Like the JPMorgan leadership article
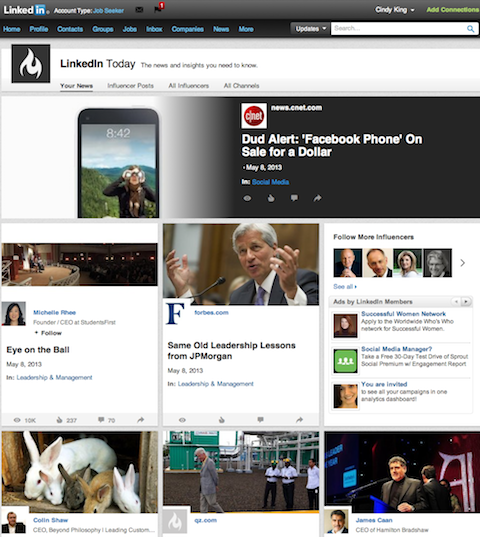480x537 pixels. pyautogui.click(x=222, y=420)
